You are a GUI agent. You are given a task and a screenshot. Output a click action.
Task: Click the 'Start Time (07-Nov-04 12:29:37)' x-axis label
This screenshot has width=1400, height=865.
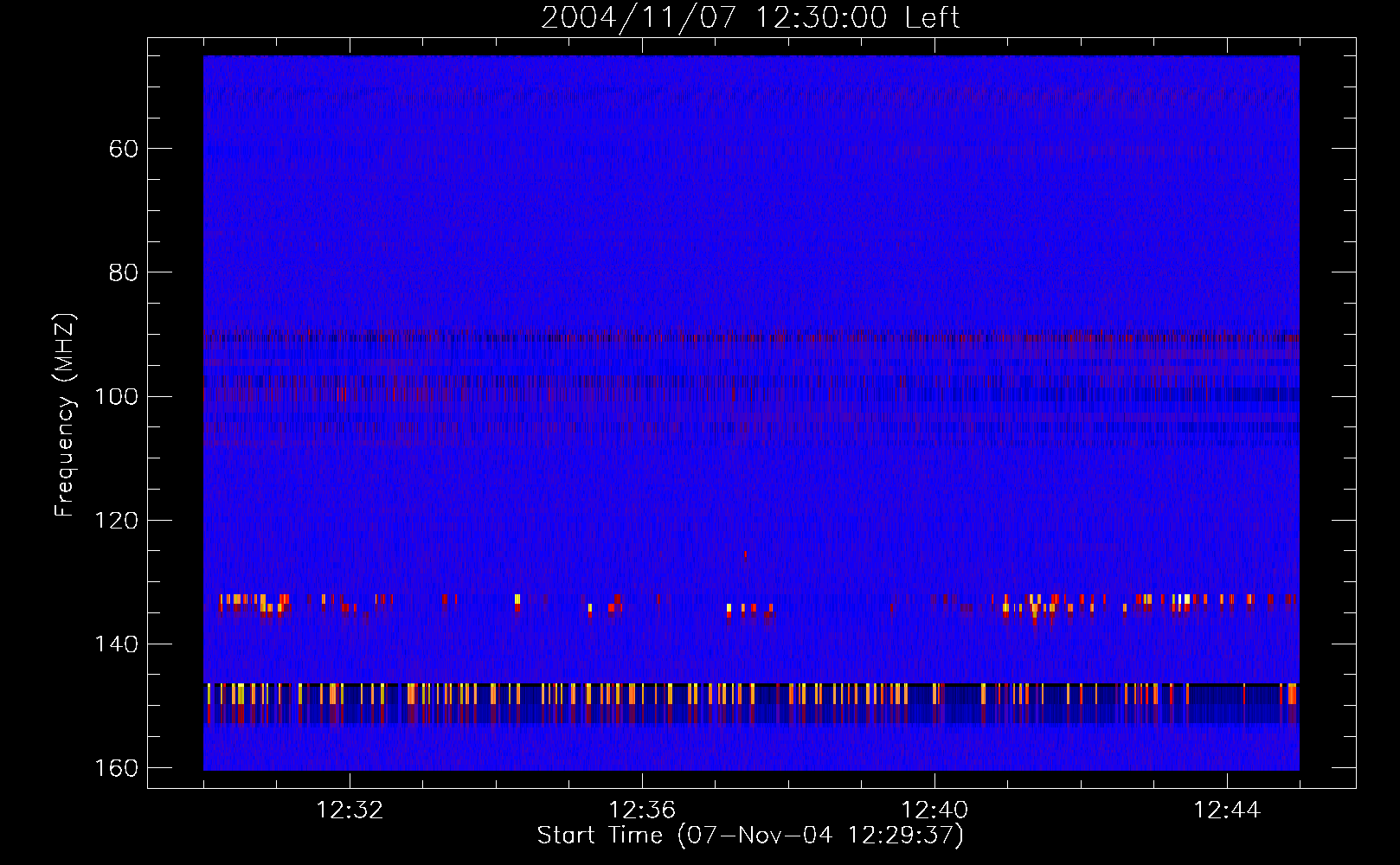[750, 836]
